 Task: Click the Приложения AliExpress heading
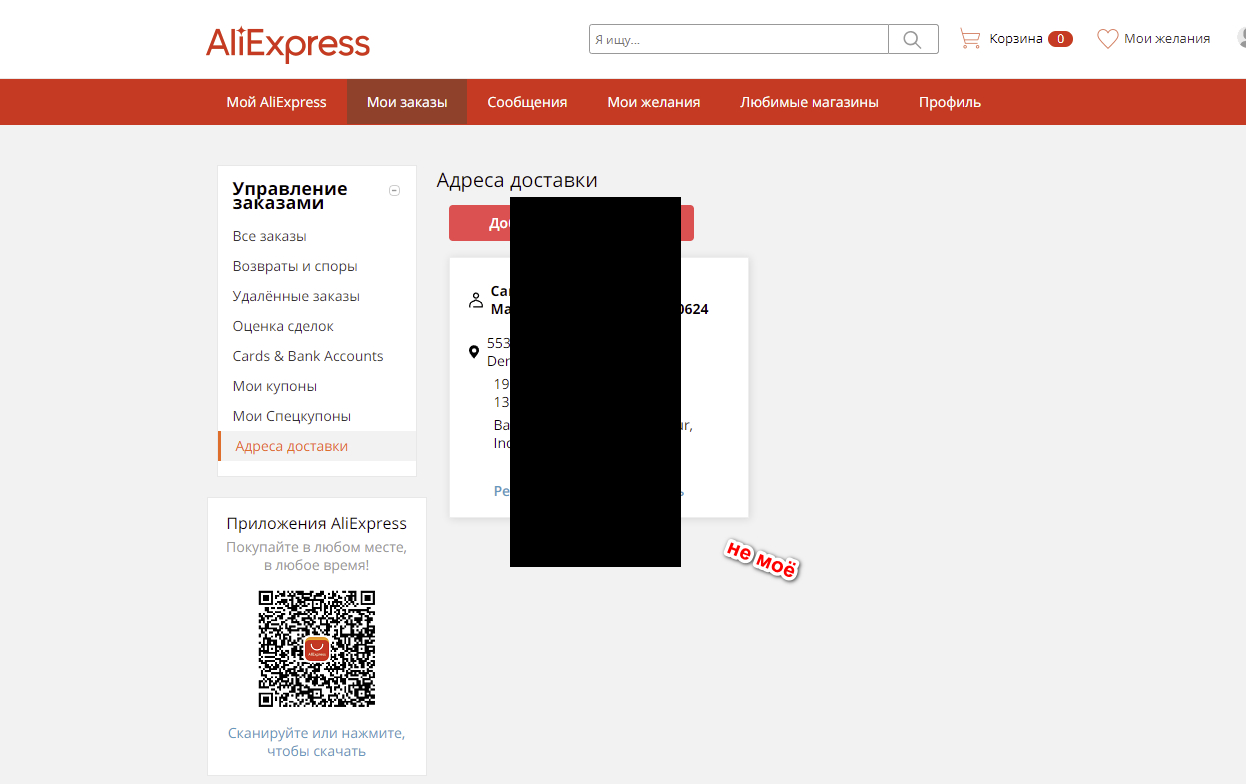pos(317,523)
